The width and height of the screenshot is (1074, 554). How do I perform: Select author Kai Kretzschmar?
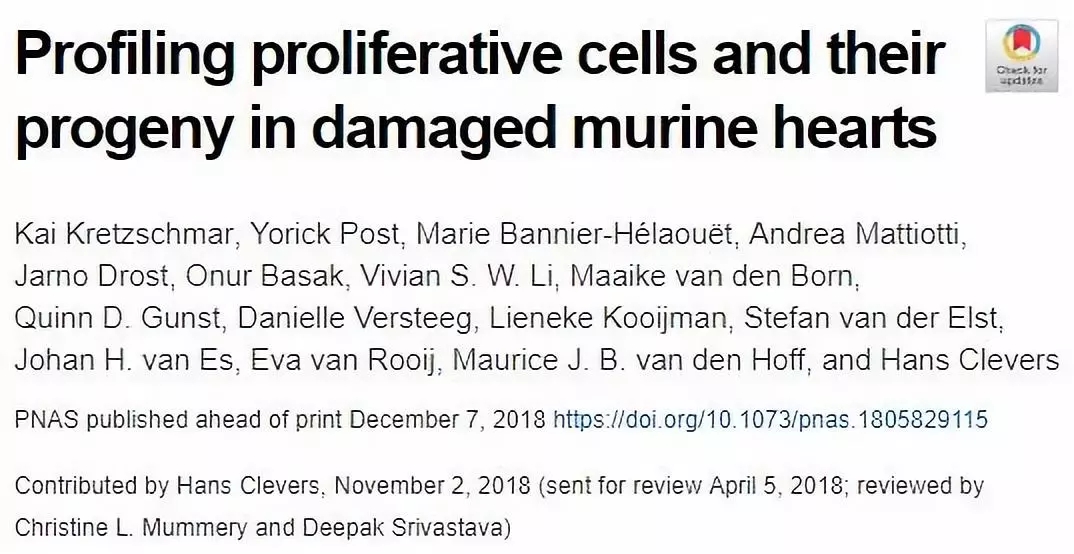click(123, 234)
